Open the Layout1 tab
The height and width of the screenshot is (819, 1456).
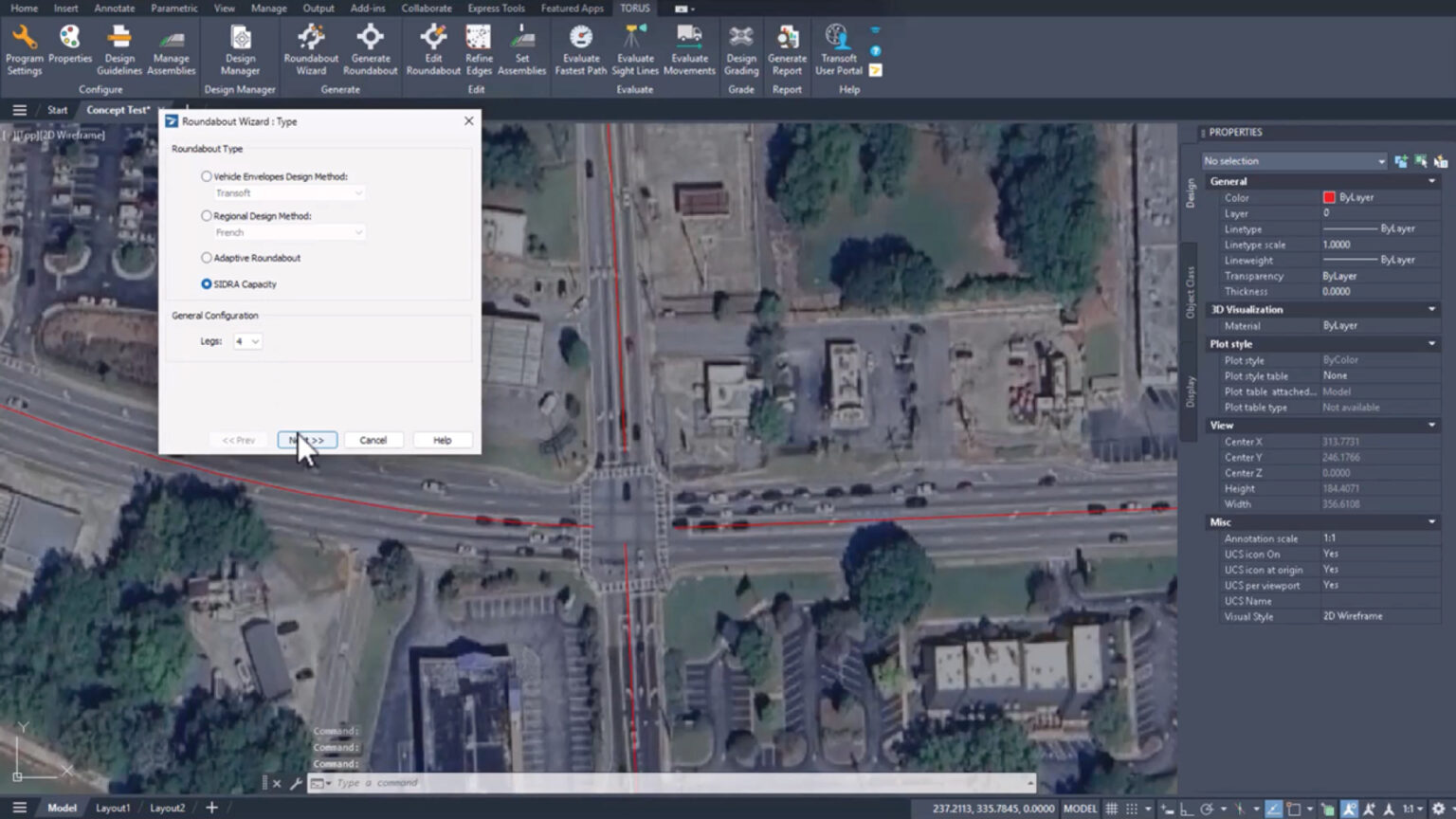pyautogui.click(x=112, y=807)
